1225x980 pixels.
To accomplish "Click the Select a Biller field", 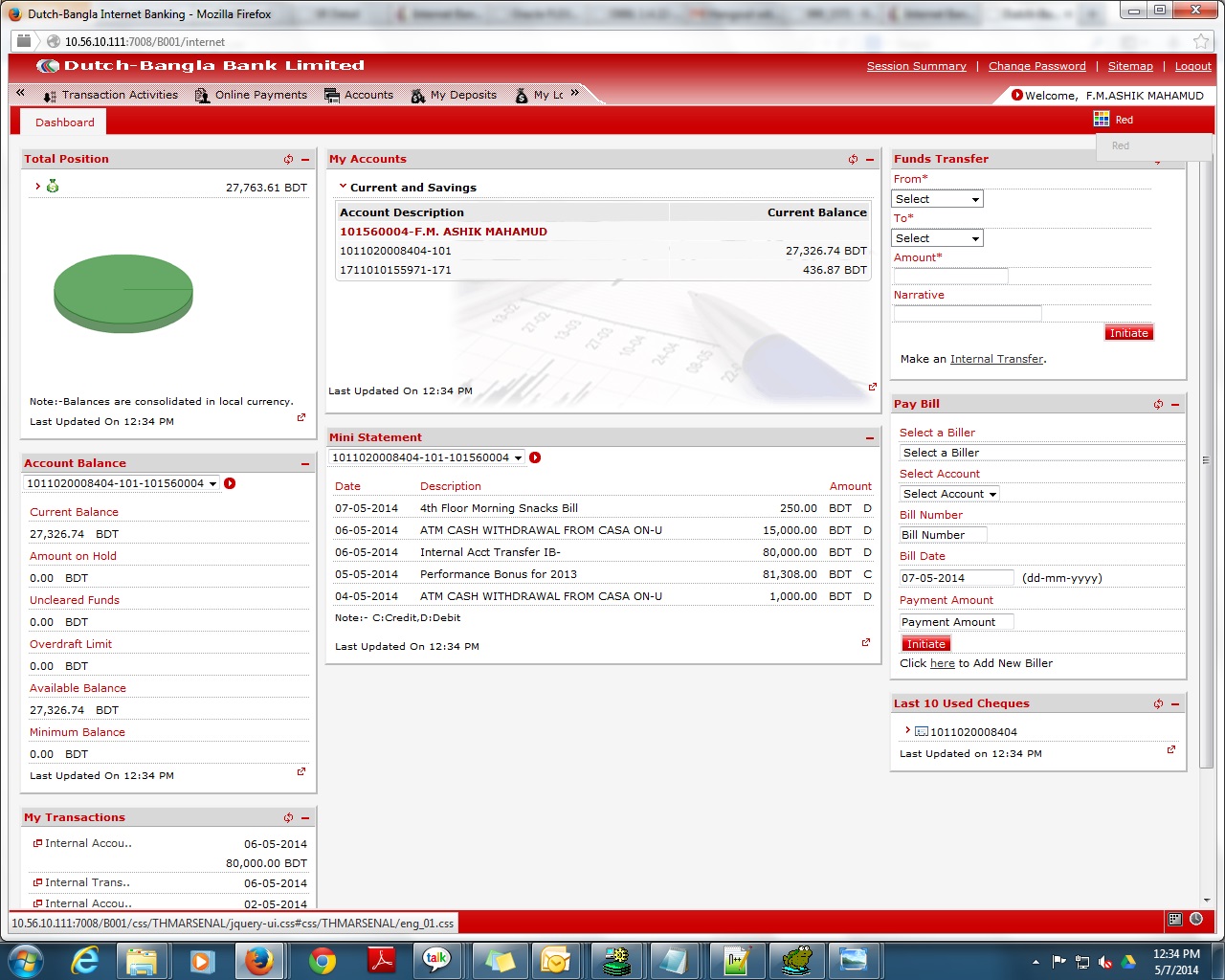I will pos(1041,453).
